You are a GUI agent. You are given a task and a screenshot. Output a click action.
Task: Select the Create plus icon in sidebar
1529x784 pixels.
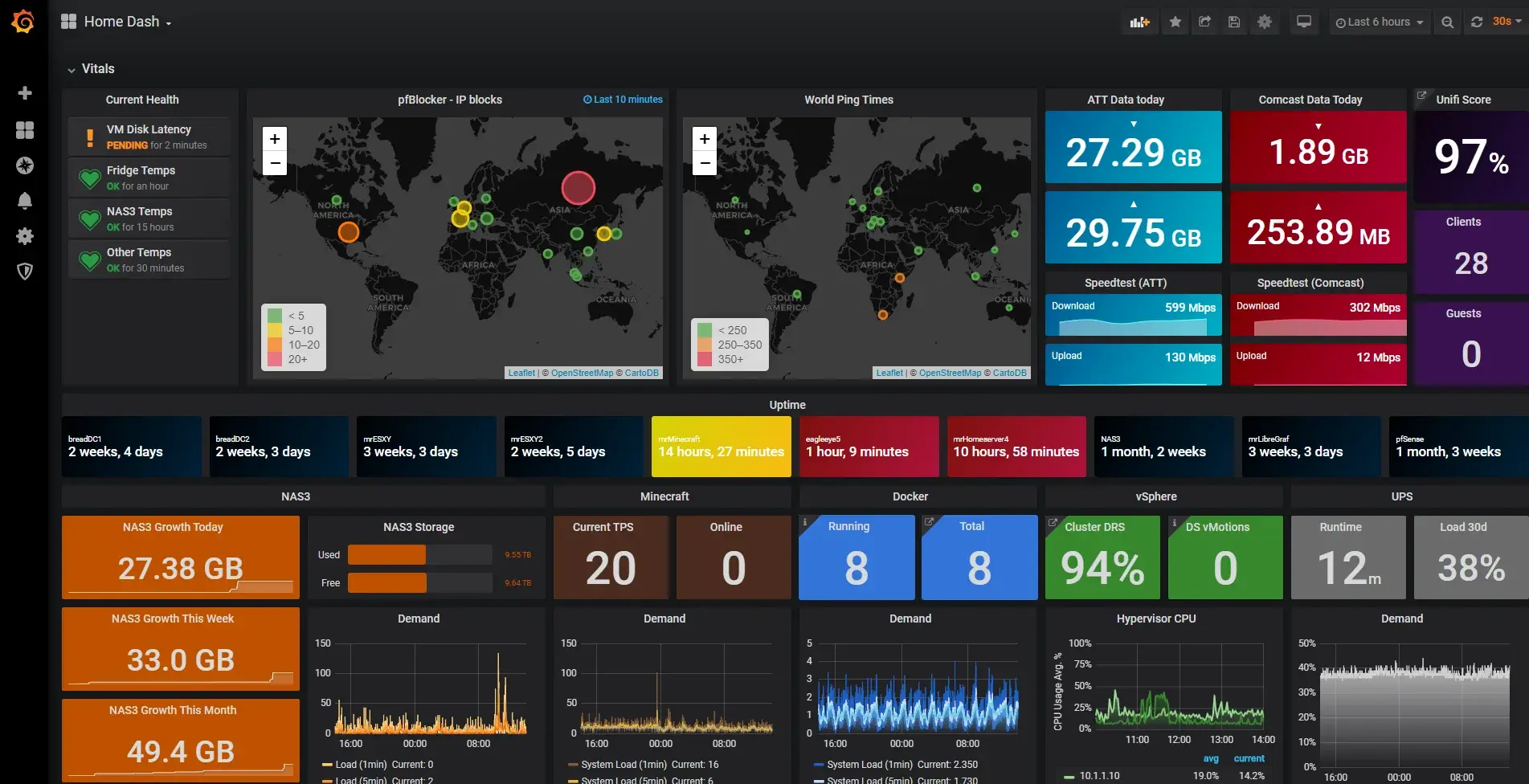coord(25,92)
